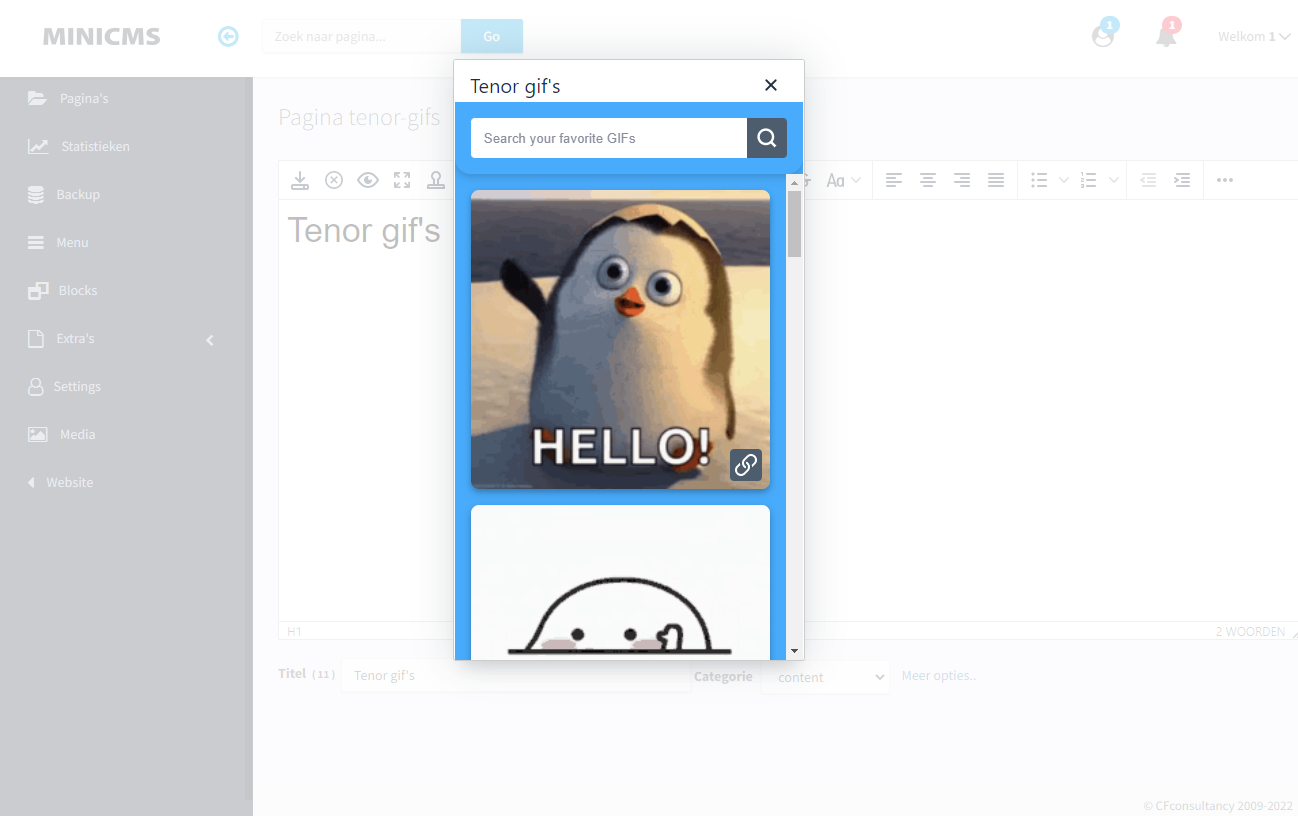Click the Blocks icon in sidebar

click(x=38, y=290)
